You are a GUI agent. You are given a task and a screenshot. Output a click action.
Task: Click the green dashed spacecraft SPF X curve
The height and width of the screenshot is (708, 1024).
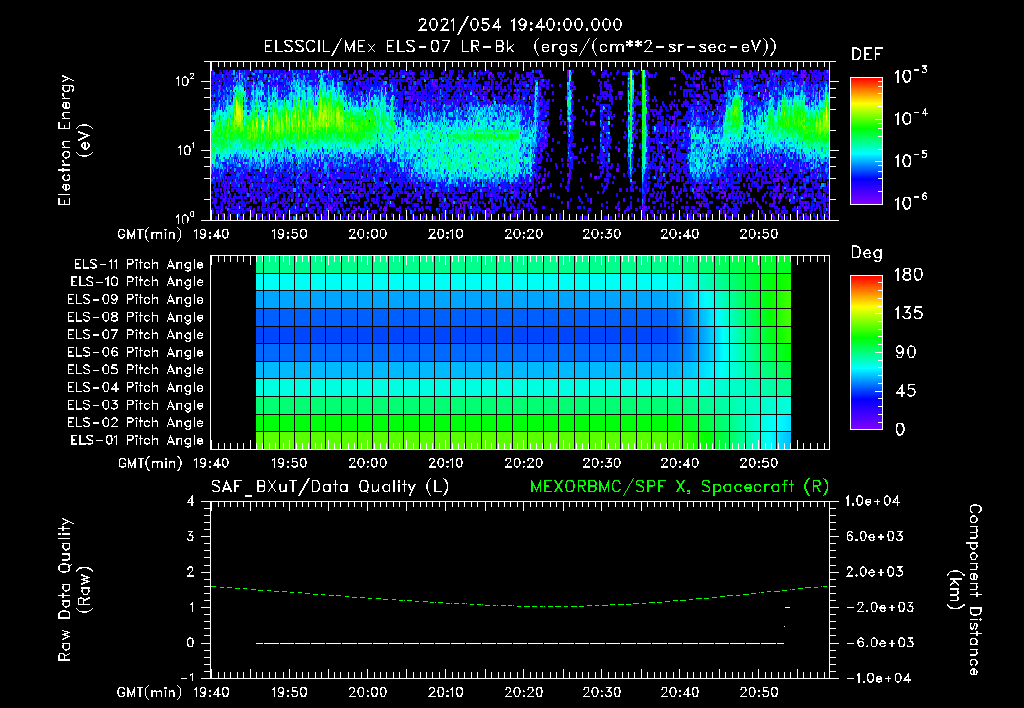[520, 606]
